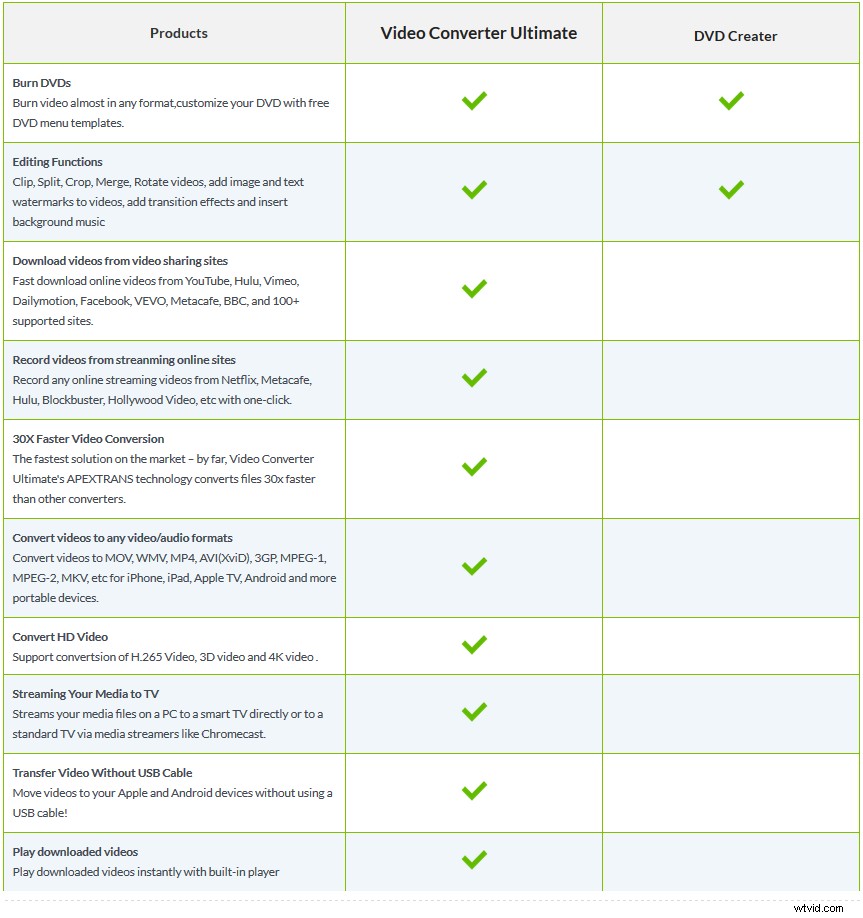Click the Transfer Video Without USB Cable title
The image size is (863, 918).
pos(102,773)
